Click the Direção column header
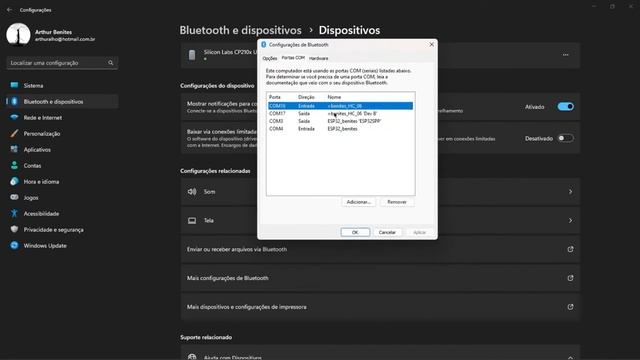The height and width of the screenshot is (360, 640). pyautogui.click(x=306, y=97)
